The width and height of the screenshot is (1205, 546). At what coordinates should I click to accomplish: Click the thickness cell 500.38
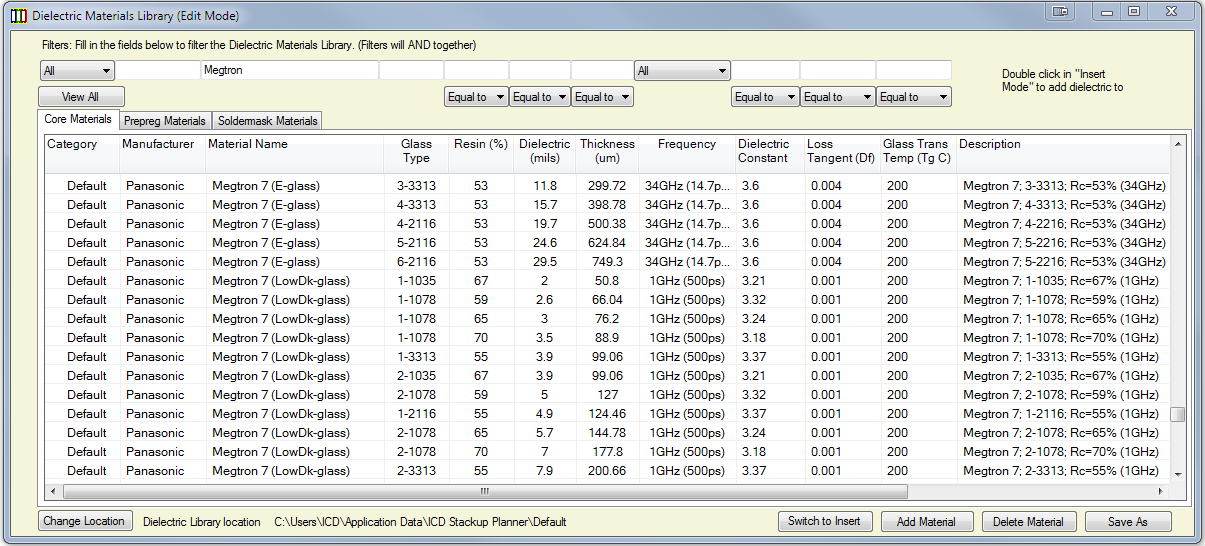[607, 223]
